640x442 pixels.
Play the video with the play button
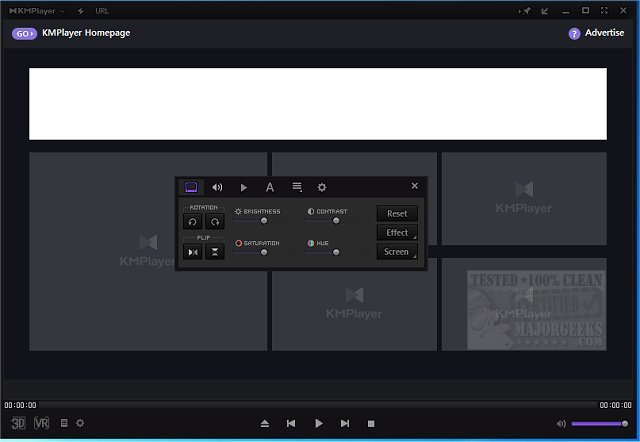pyautogui.click(x=319, y=424)
